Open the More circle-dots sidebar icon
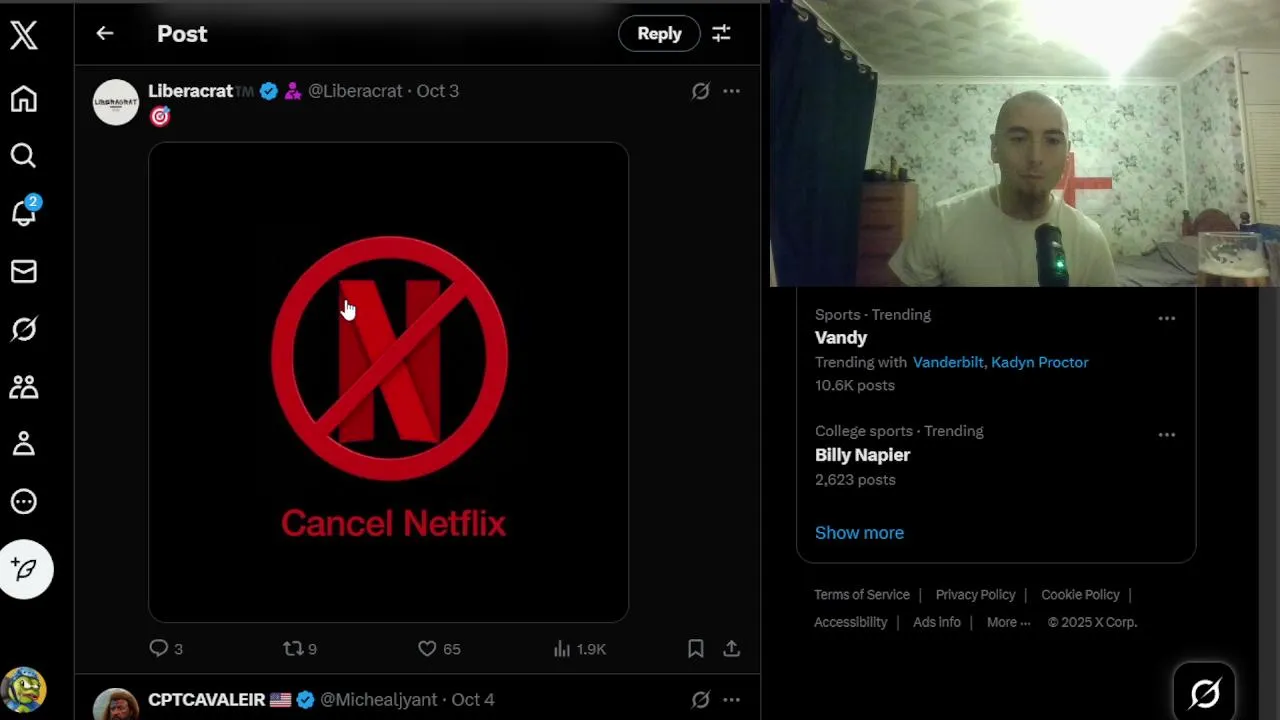This screenshot has height=720, width=1280. click(x=24, y=502)
